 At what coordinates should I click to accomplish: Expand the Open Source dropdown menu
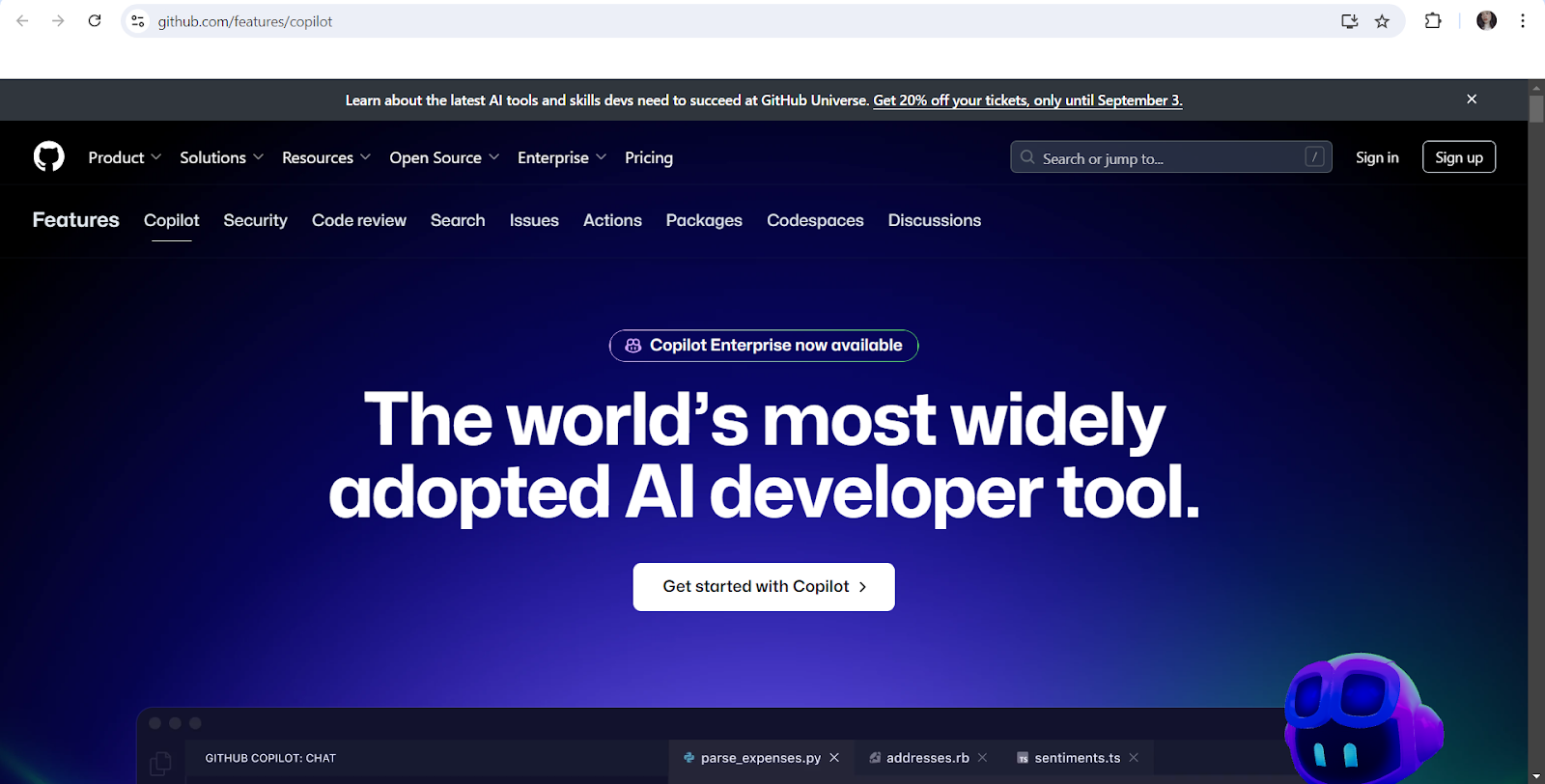coord(444,157)
